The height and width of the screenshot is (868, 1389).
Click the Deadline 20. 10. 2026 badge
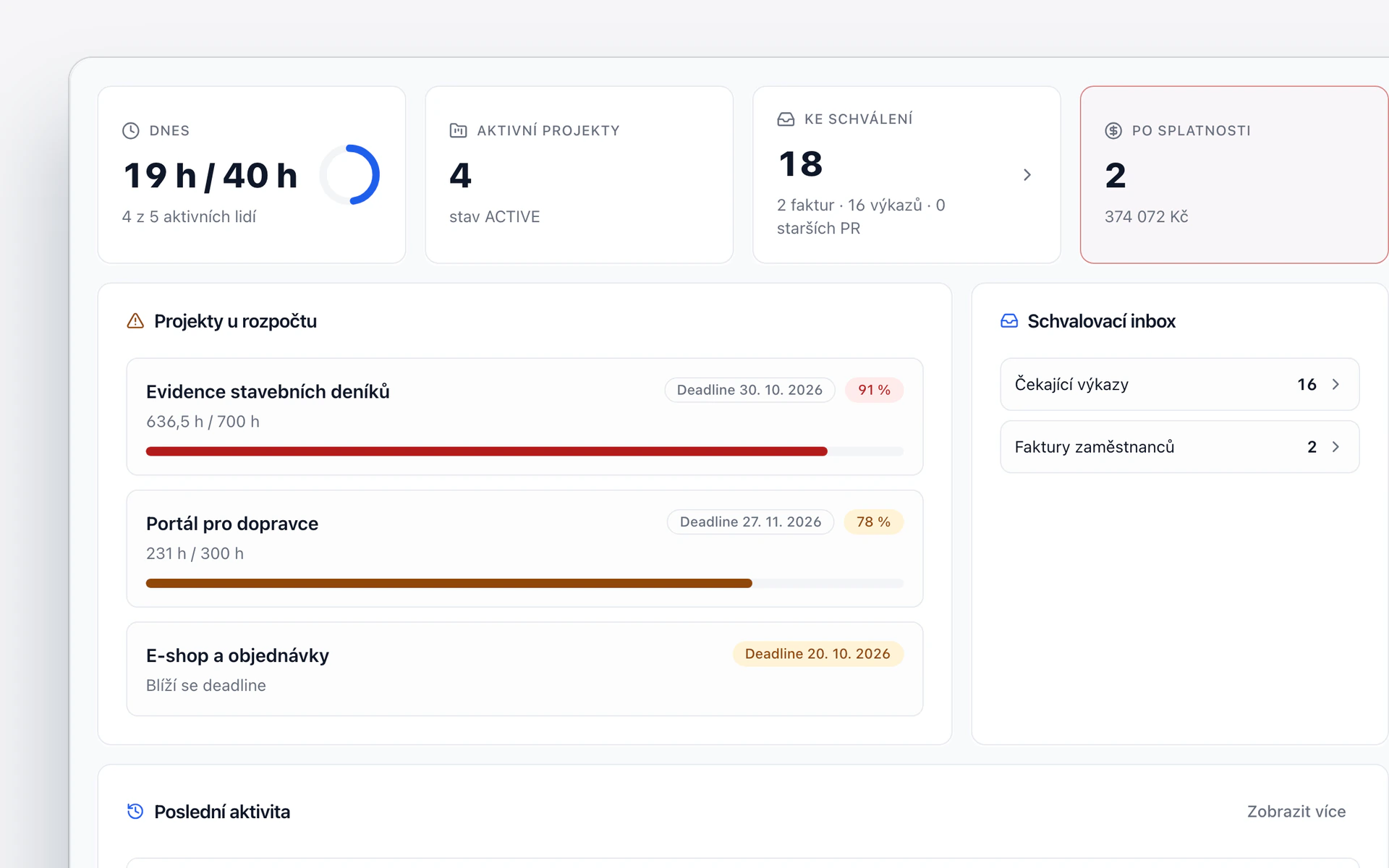click(817, 654)
